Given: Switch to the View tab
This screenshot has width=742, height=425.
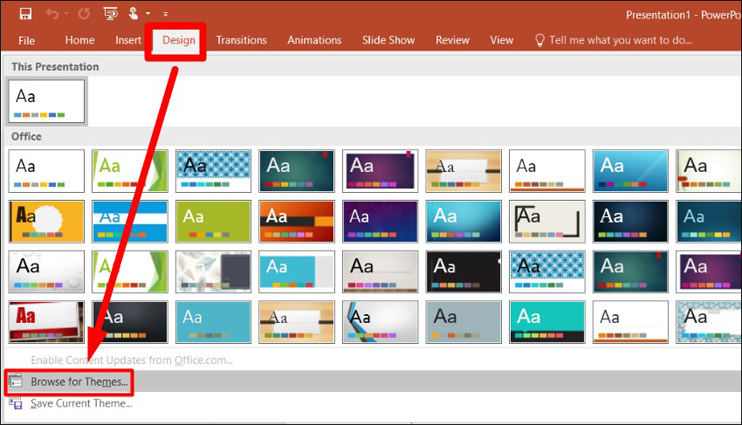Looking at the screenshot, I should tap(502, 40).
